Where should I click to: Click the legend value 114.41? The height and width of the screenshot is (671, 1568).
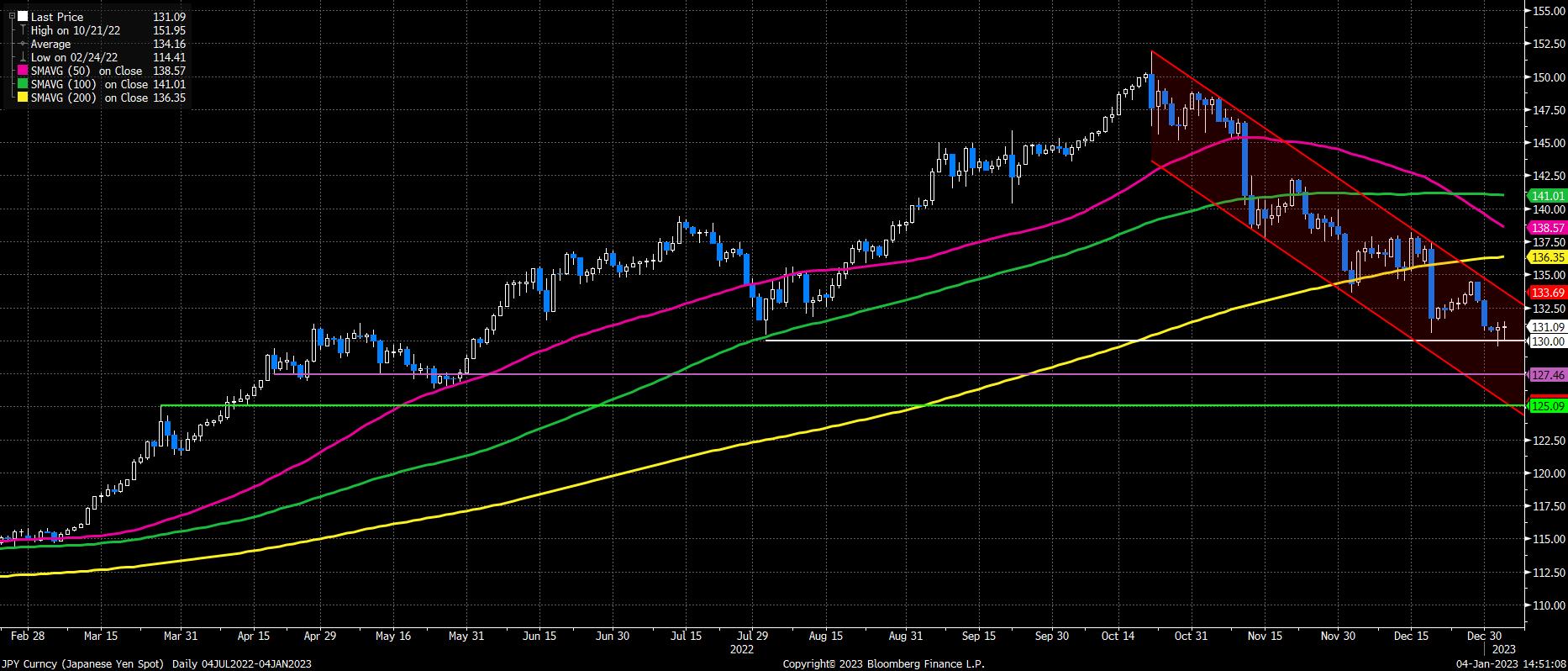pos(169,57)
